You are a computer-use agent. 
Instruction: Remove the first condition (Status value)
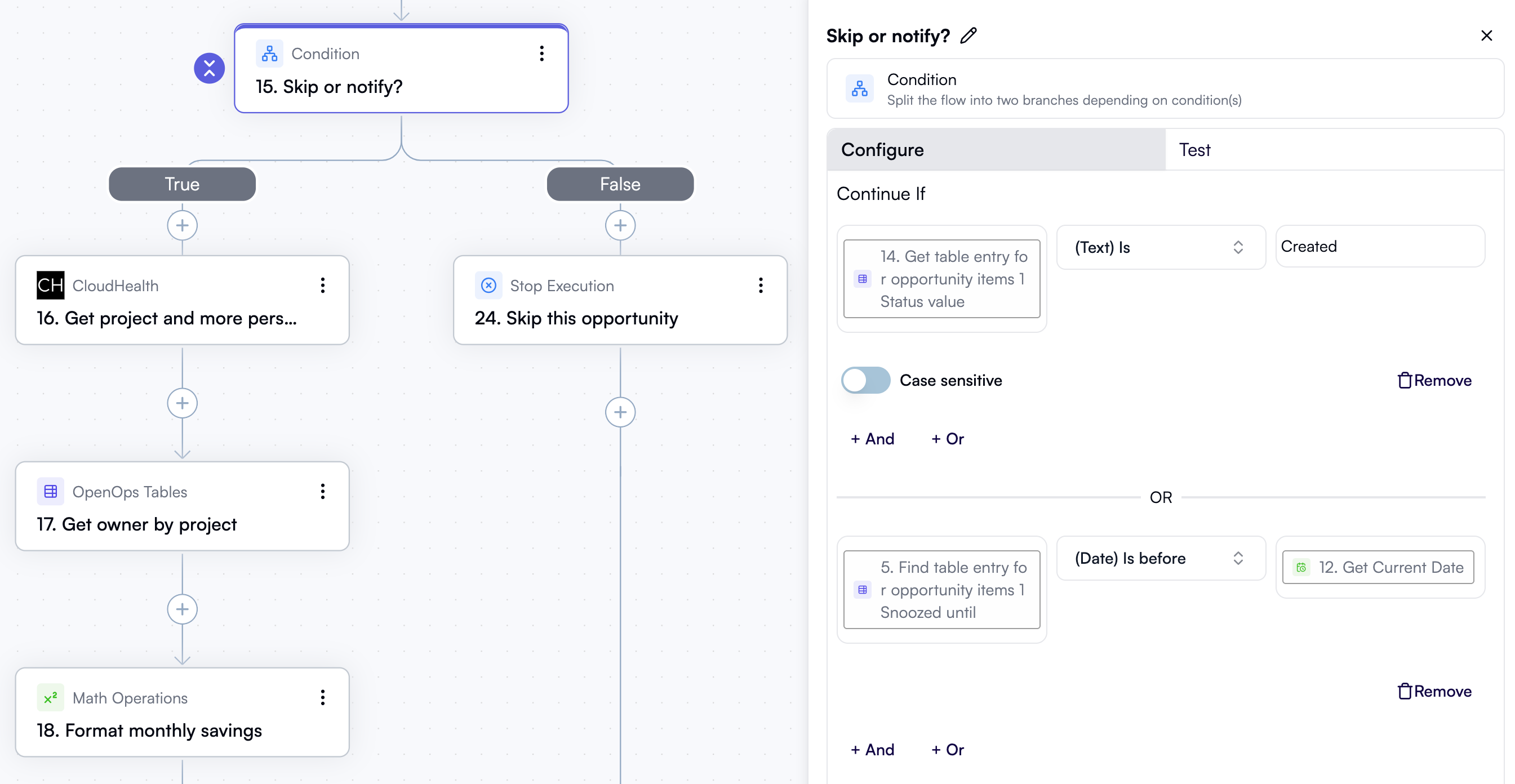(x=1434, y=380)
